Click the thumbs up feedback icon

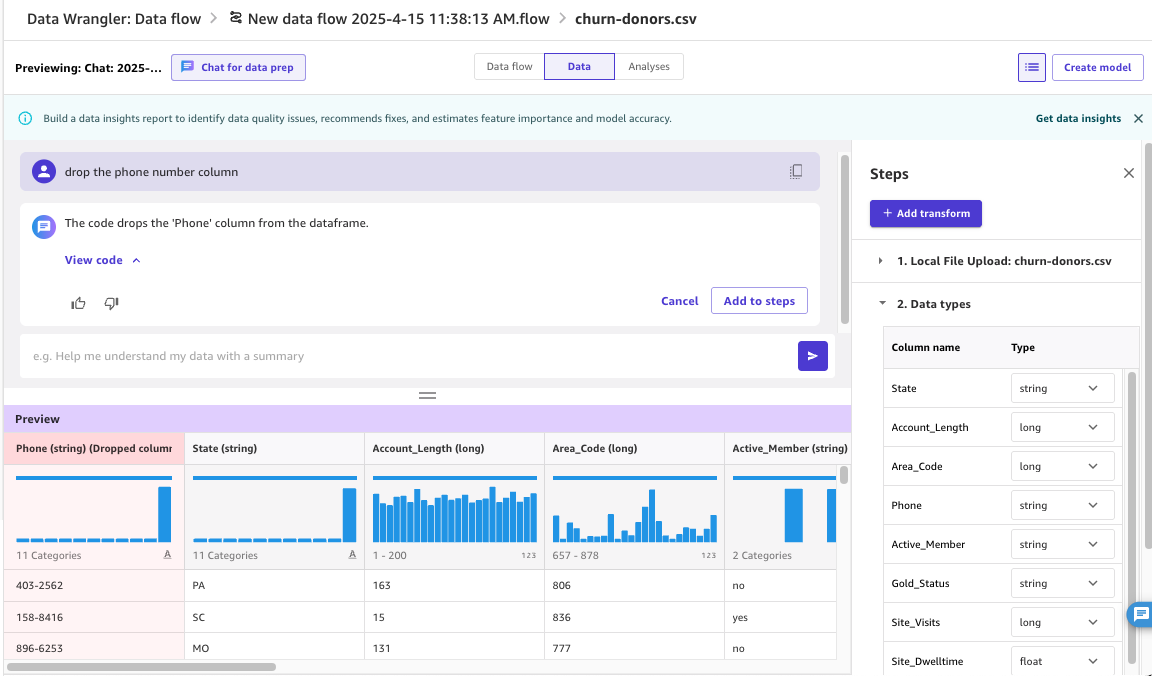[79, 303]
